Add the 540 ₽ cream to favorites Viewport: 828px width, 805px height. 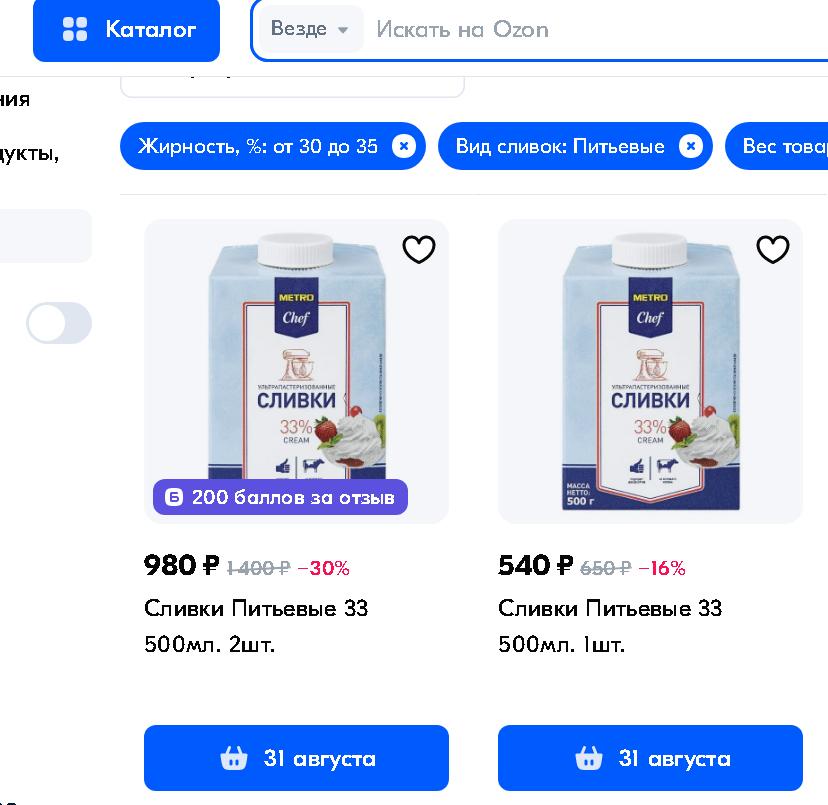(772, 249)
